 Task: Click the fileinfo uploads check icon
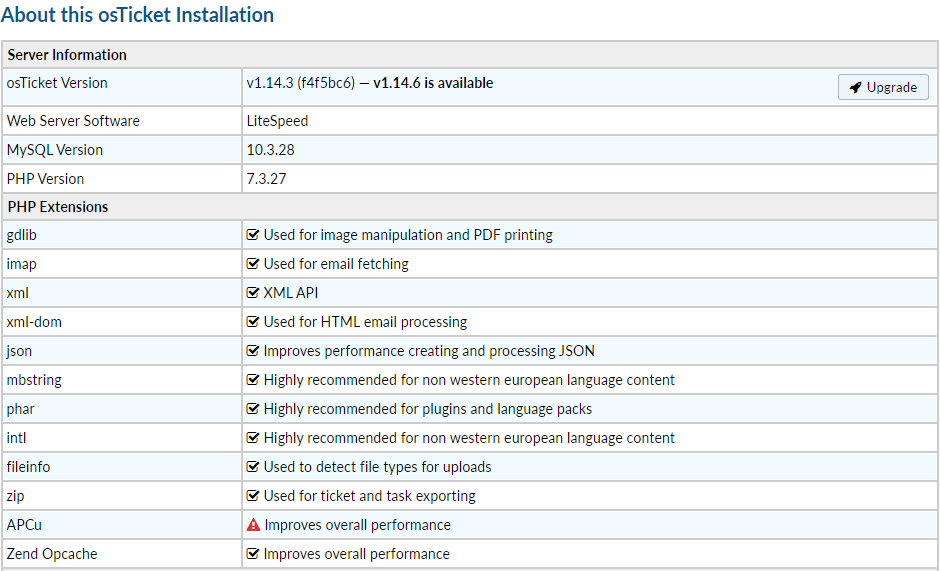(252, 467)
